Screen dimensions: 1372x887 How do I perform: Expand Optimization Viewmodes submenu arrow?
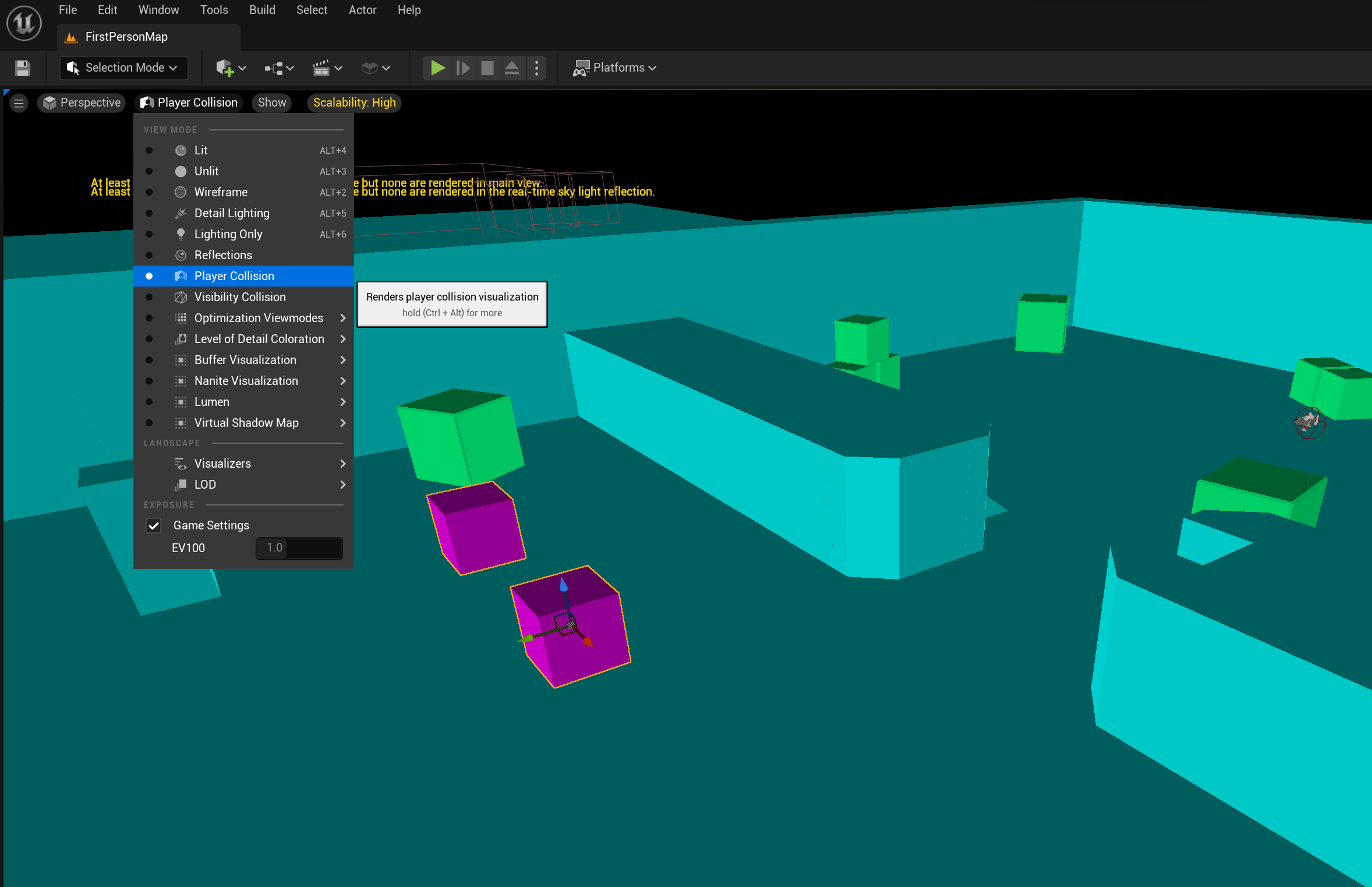[343, 318]
